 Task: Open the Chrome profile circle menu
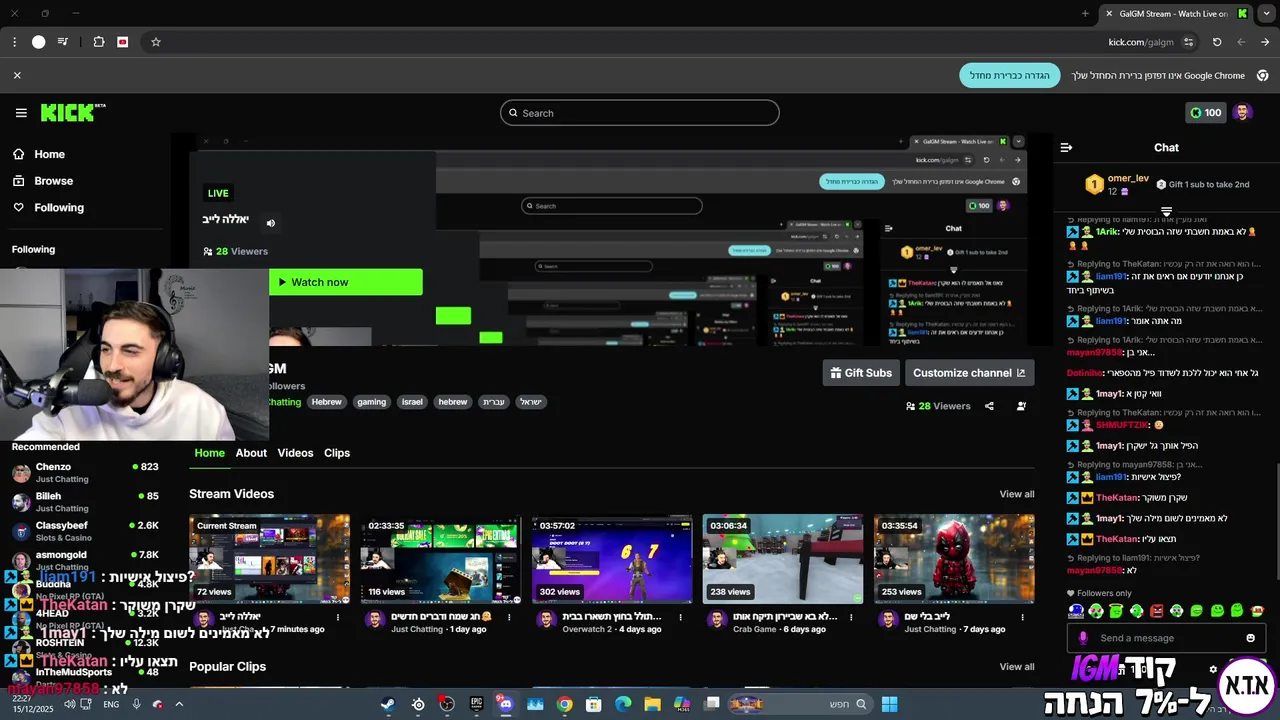point(38,42)
